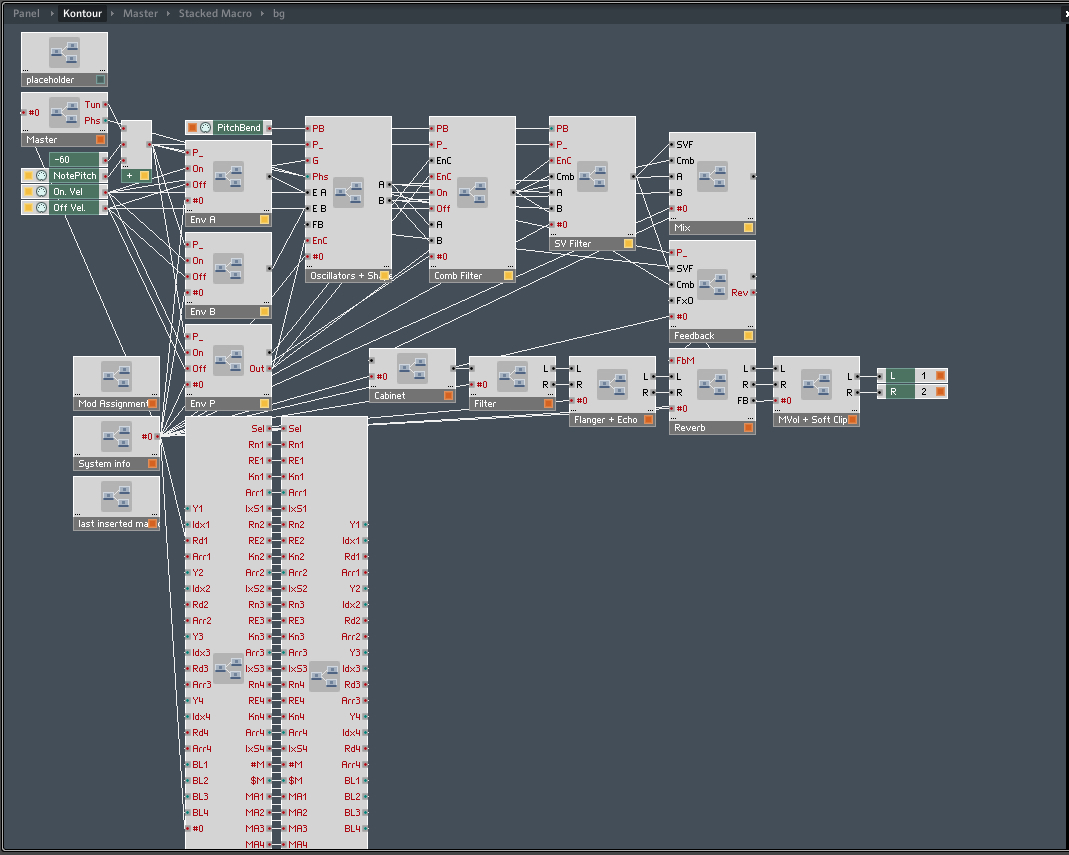Viewport: 1069px width, 855px height.
Task: Click the MIDI icon on NotePitch module
Action: (42, 176)
